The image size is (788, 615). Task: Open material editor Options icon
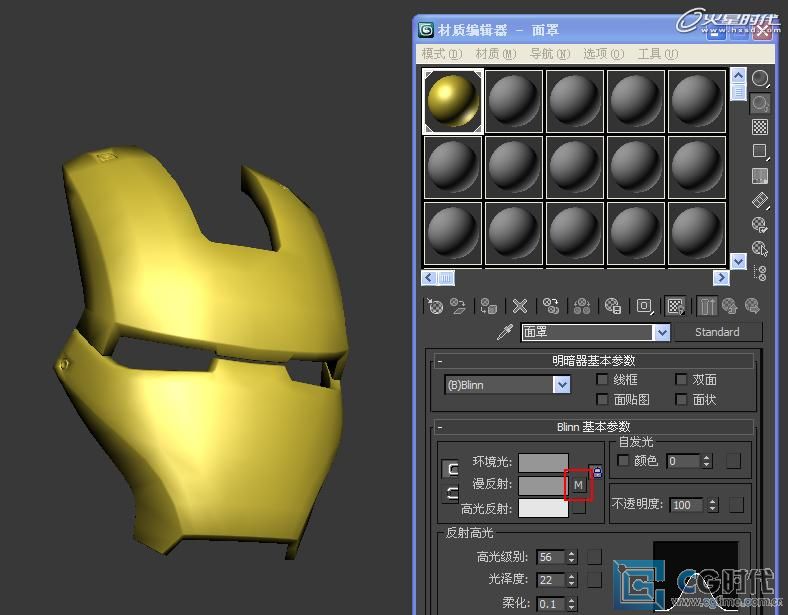pyautogui.click(x=760, y=225)
